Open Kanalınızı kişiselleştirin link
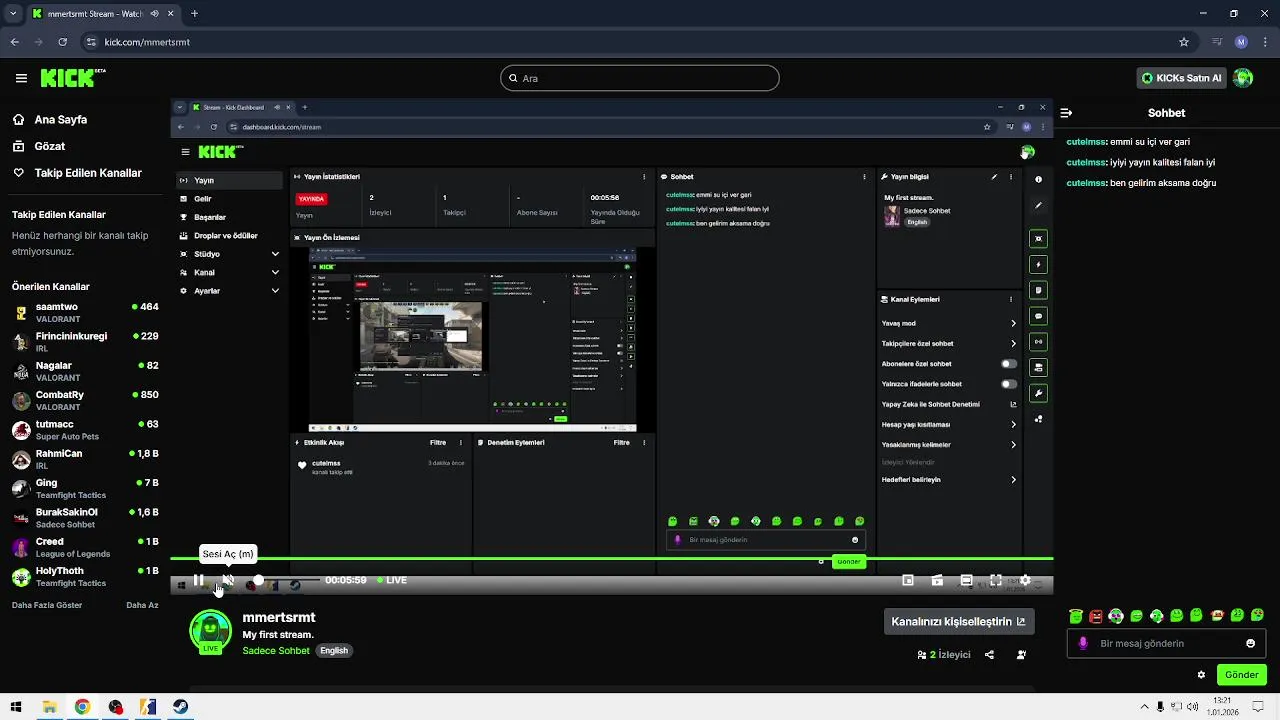Screen dimensions: 1280x720 click(958, 621)
